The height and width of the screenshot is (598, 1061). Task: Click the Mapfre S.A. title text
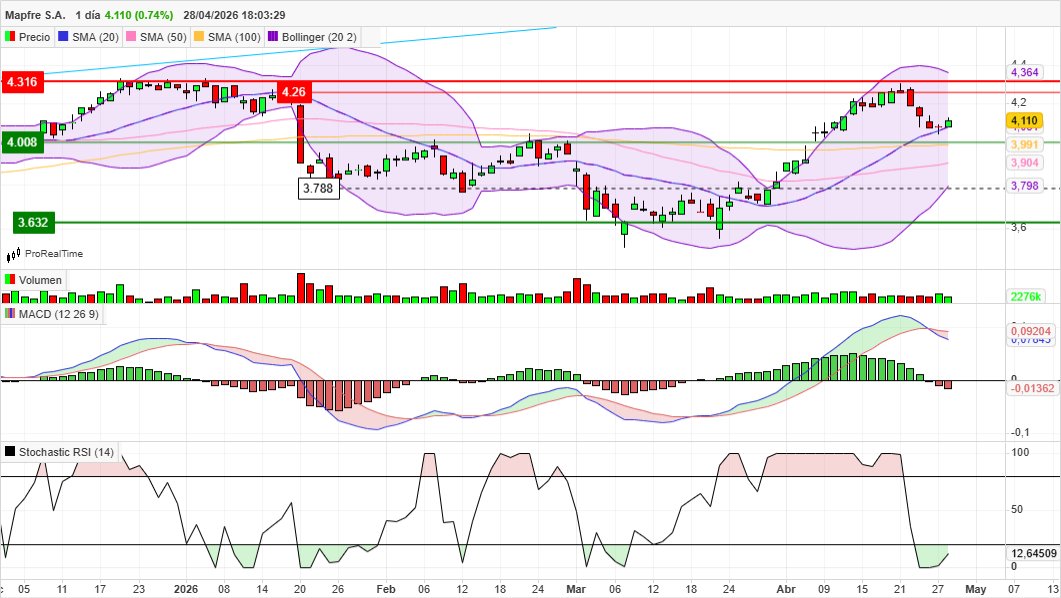35,15
